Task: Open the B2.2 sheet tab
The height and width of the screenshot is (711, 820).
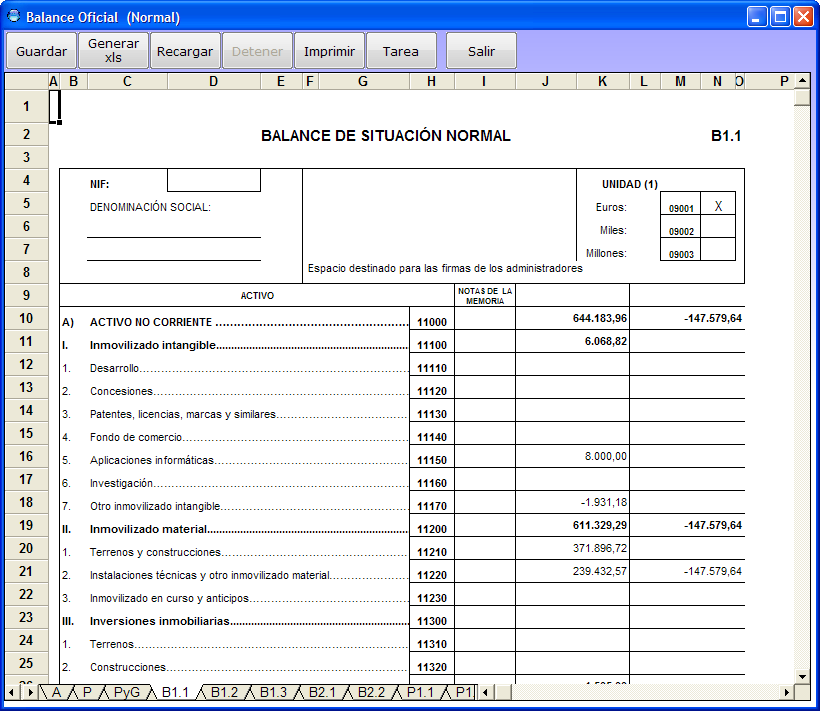Action: coord(371,693)
